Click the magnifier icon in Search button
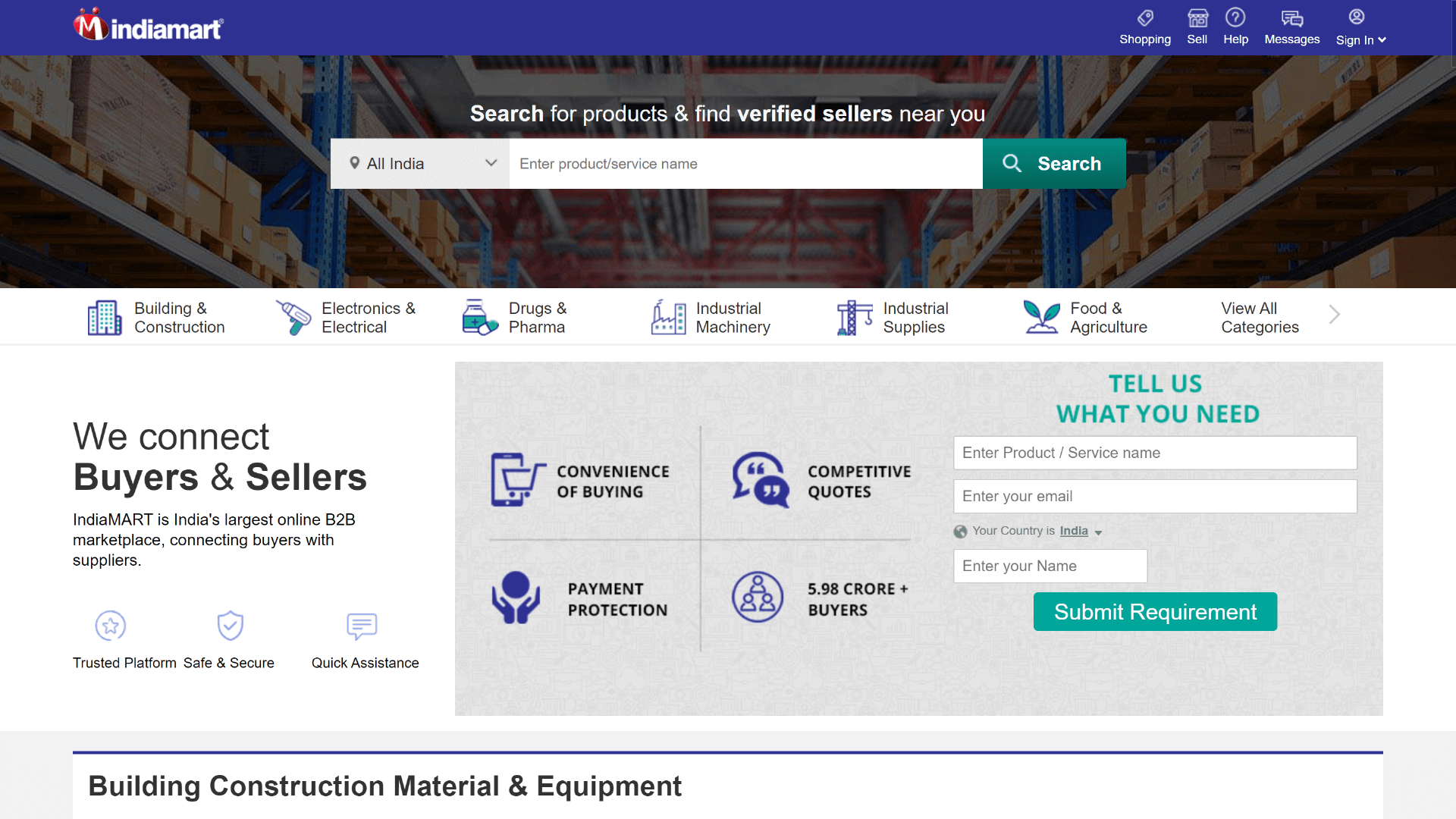Viewport: 1456px width, 819px height. tap(1012, 163)
